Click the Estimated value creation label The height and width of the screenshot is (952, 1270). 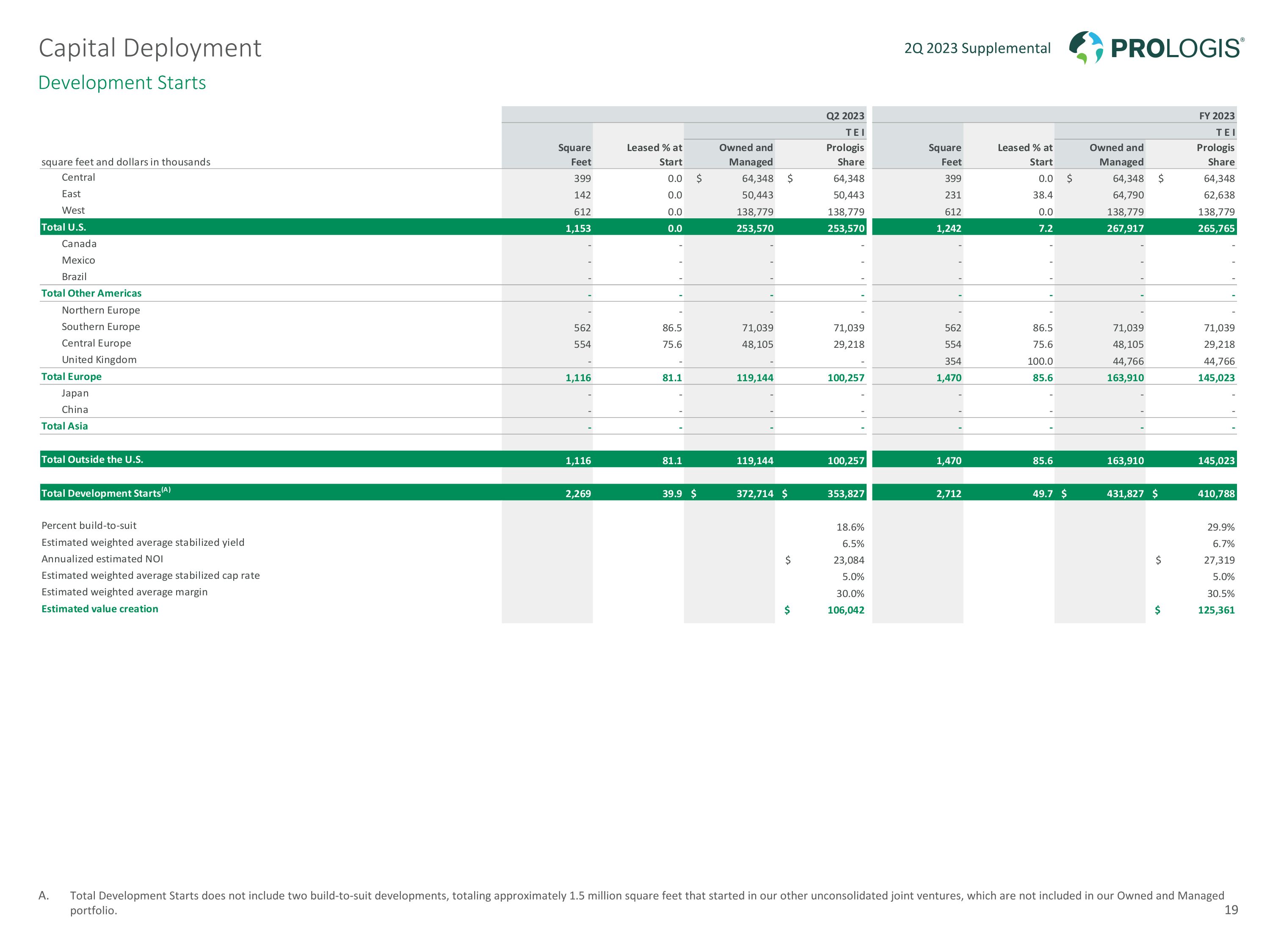tap(99, 609)
